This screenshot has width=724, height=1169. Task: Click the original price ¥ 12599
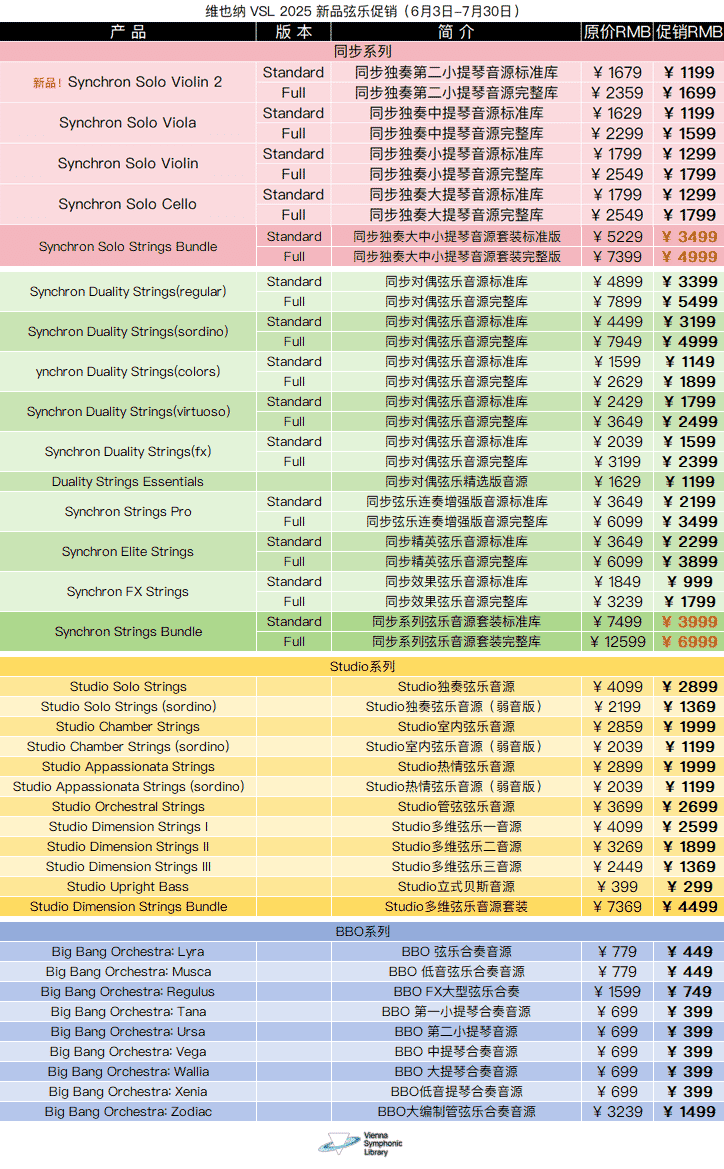point(618,642)
